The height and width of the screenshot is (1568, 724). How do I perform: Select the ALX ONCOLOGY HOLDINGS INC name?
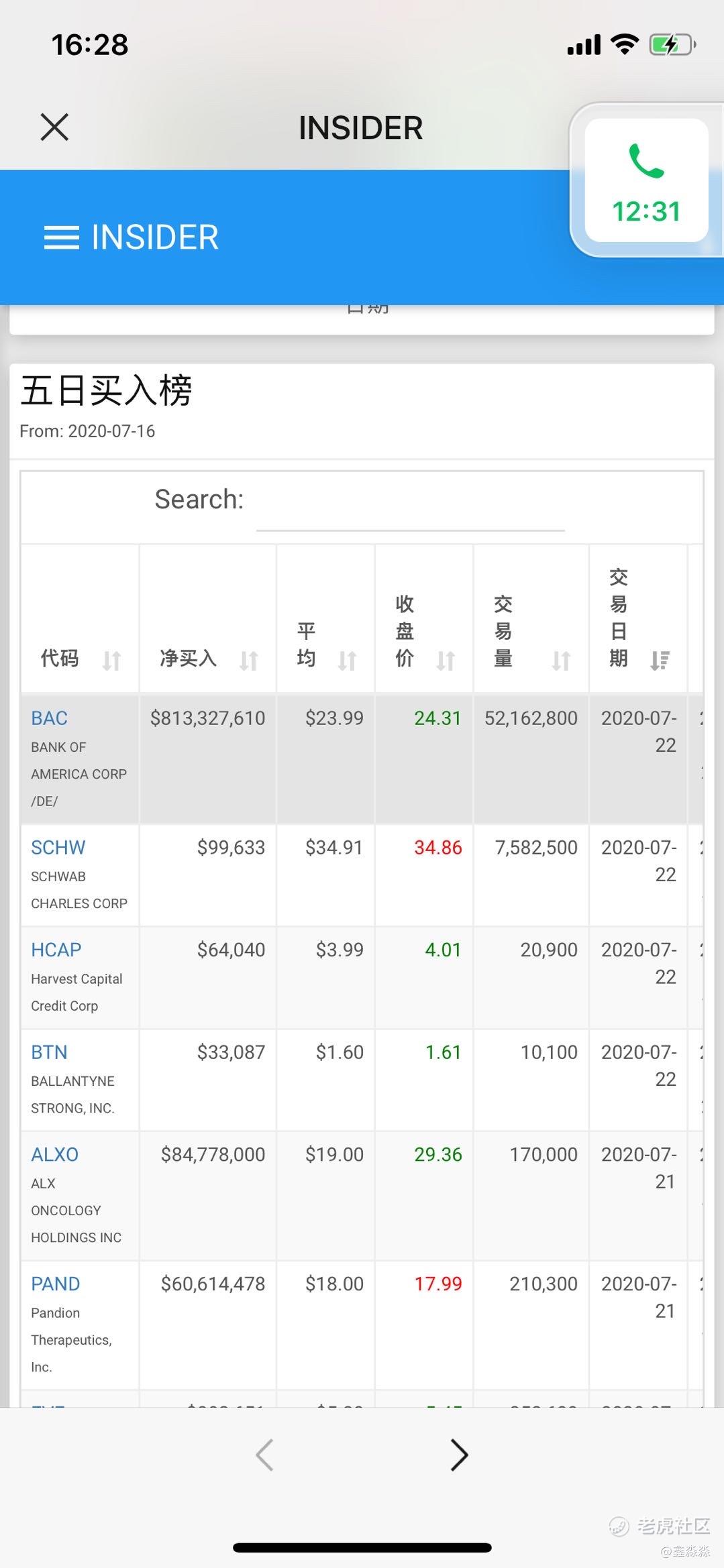click(76, 1211)
